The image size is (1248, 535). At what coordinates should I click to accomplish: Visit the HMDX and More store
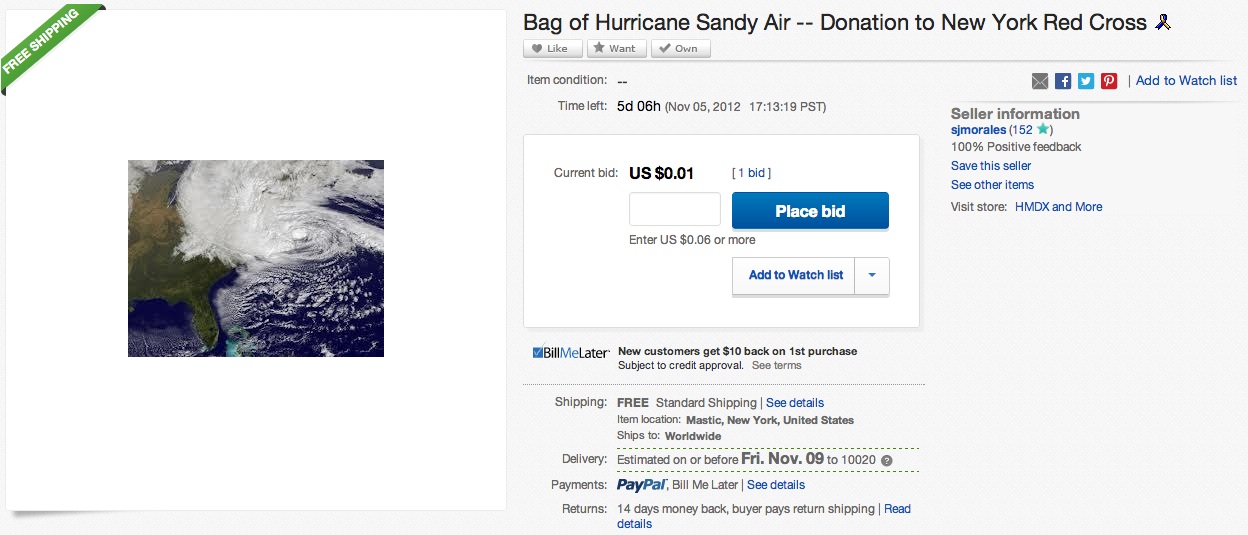click(x=1058, y=207)
